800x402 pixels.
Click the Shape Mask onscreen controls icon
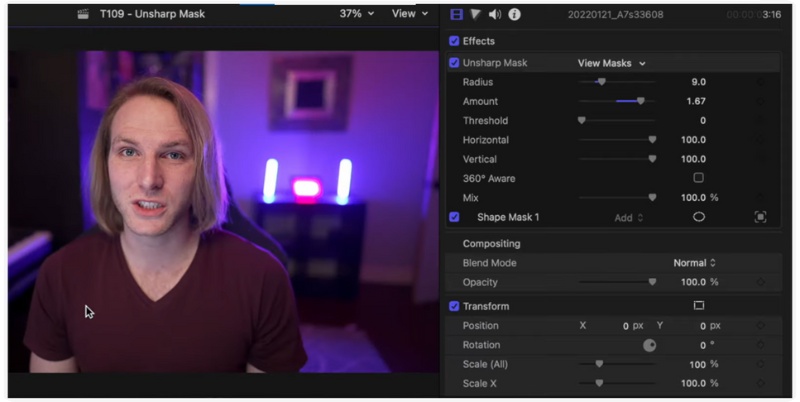(760, 217)
